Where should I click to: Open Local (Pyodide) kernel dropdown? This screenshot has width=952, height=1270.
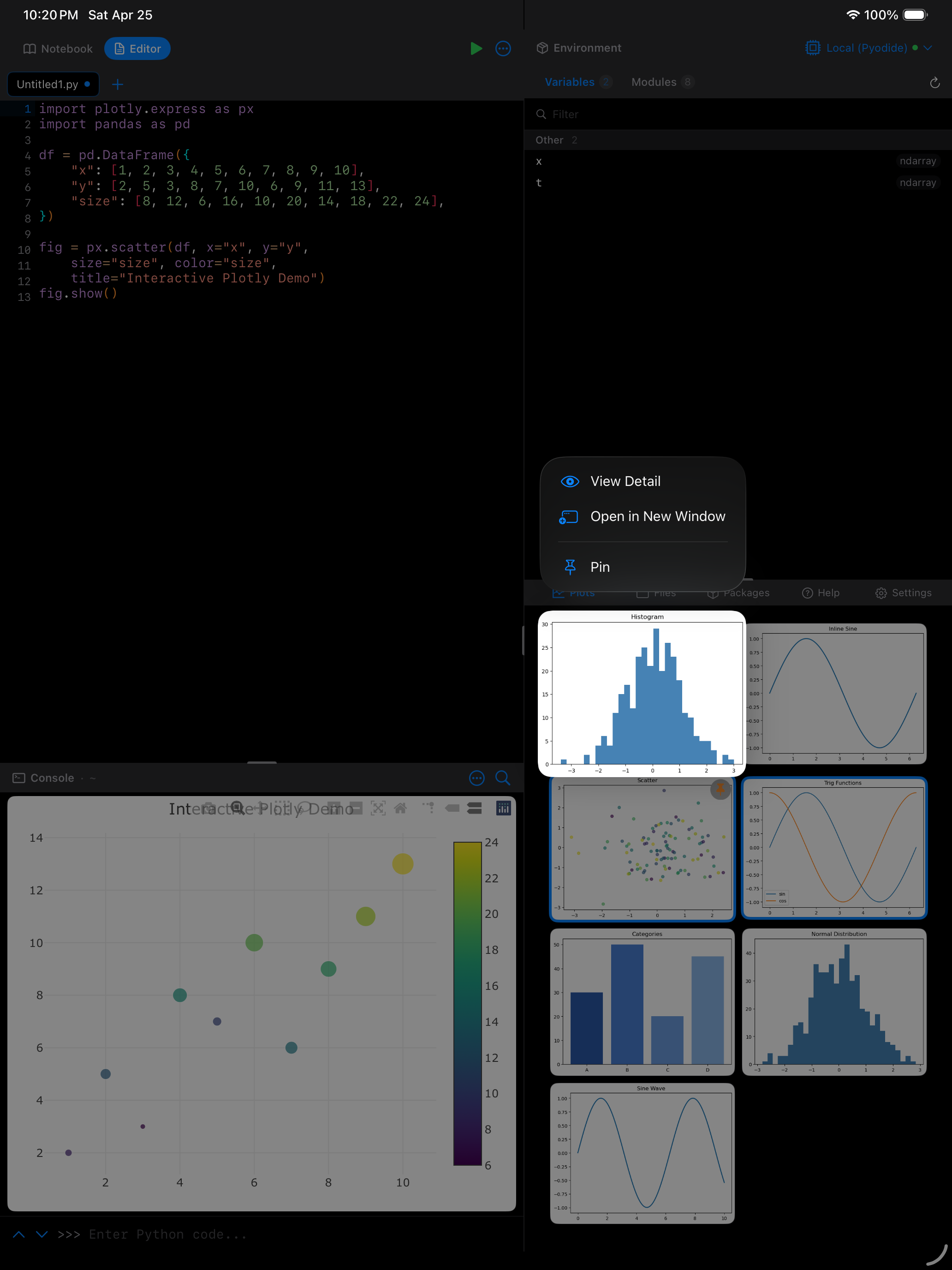coord(869,48)
